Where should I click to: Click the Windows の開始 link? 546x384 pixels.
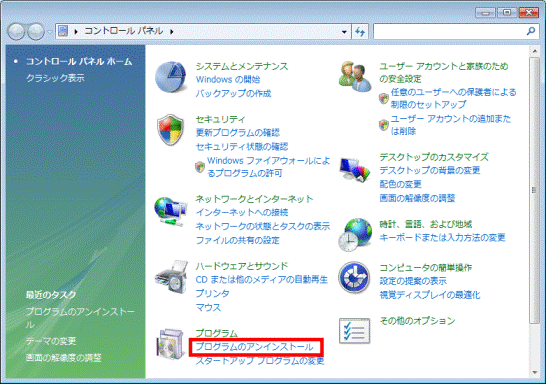(x=228, y=80)
